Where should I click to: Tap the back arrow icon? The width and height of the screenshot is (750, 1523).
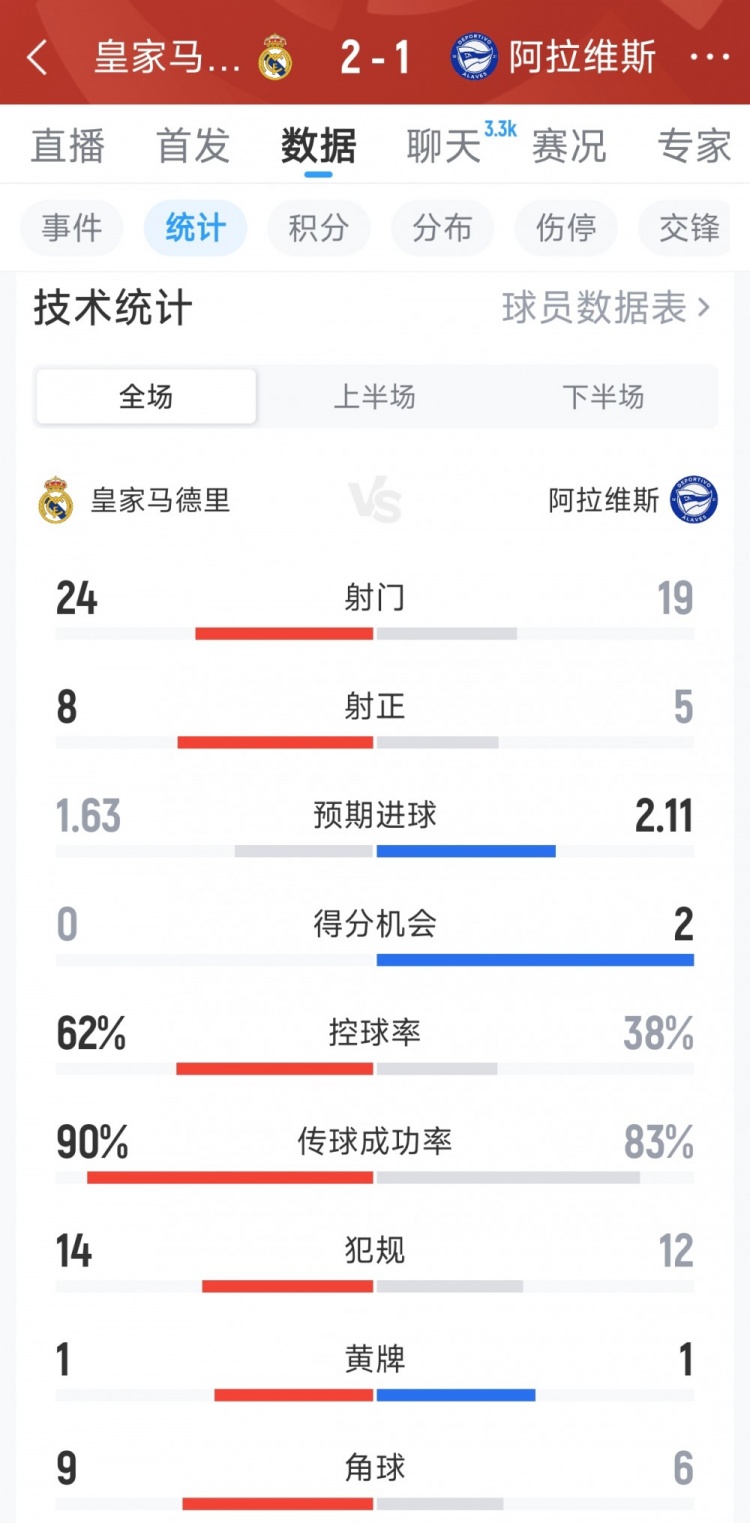point(37,58)
